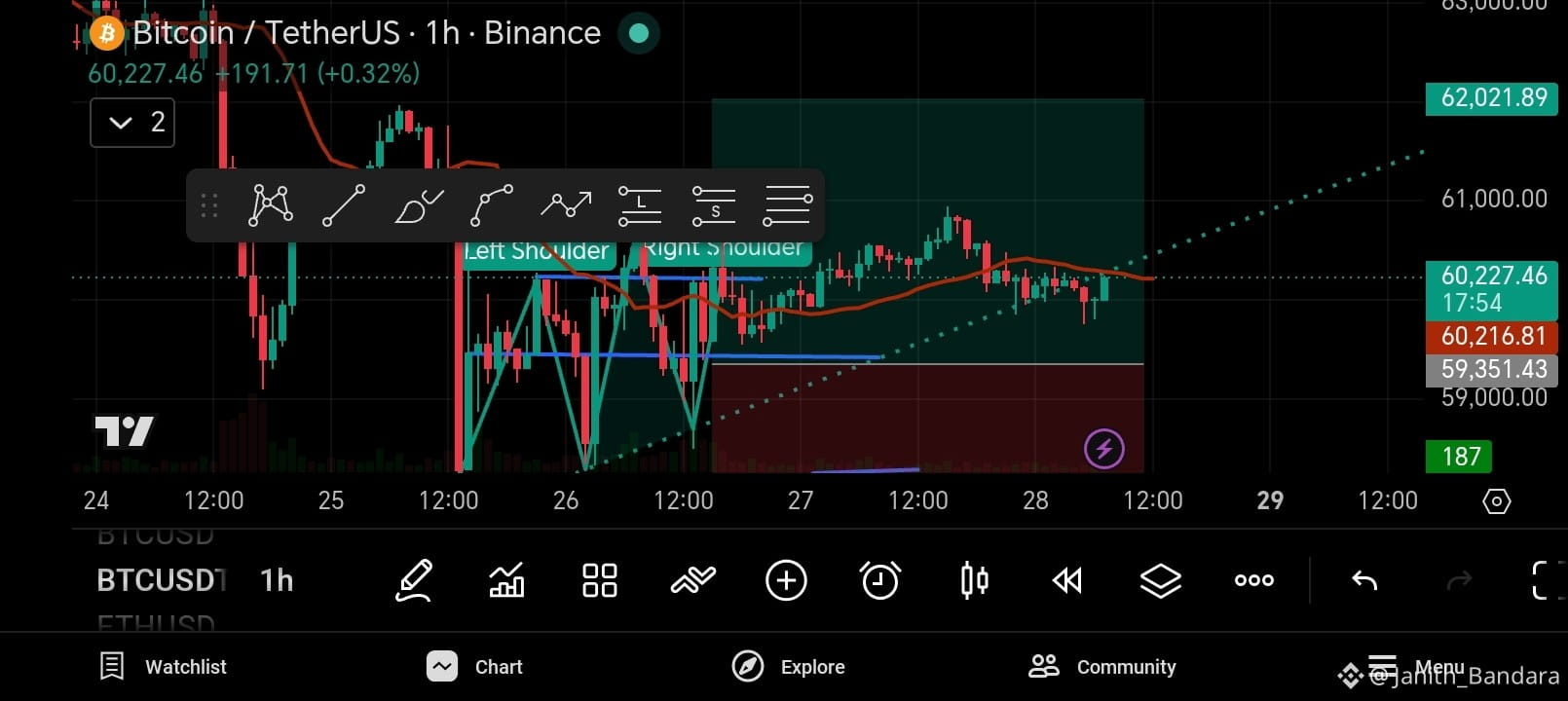
Task: Switch to the Chart tab
Action: click(474, 667)
